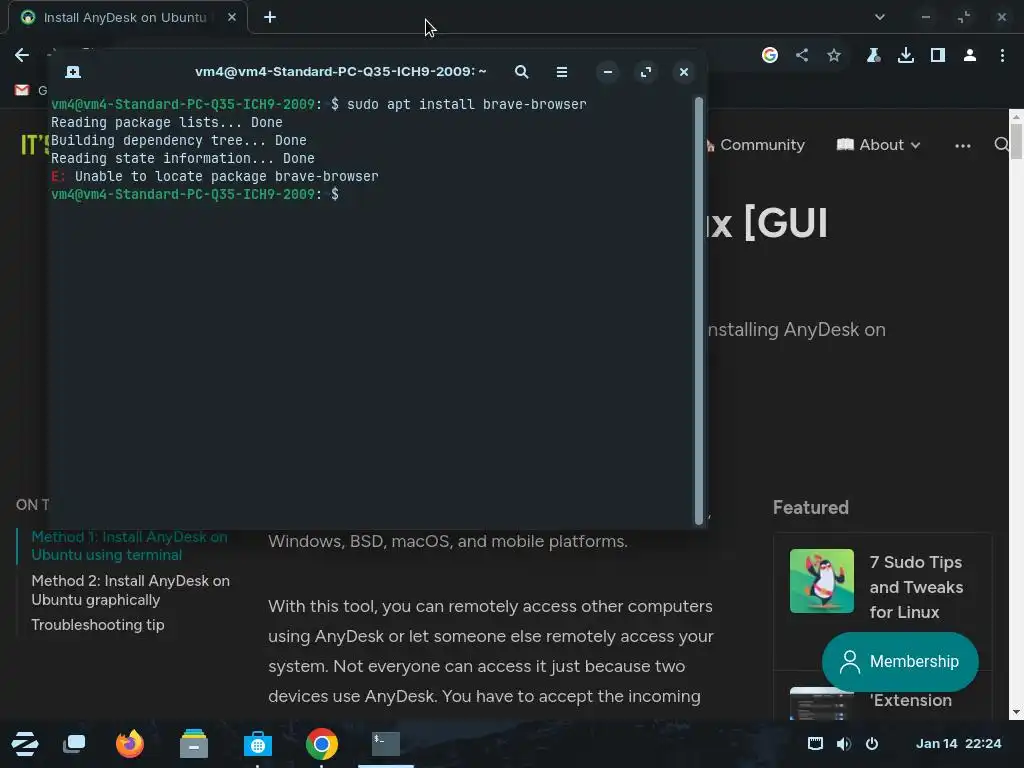Viewport: 1024px width, 768px height.
Task: Click the Featured heading text
Action: pos(810,507)
